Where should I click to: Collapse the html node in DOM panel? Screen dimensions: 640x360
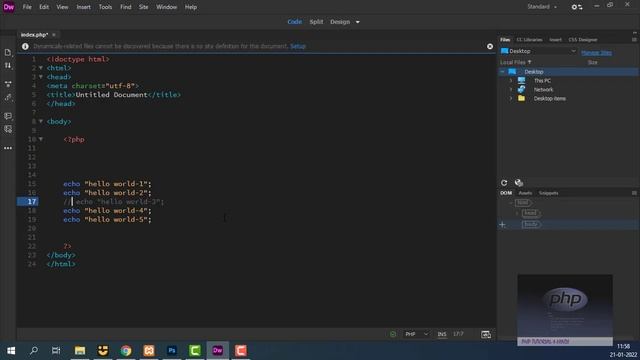tap(511, 202)
